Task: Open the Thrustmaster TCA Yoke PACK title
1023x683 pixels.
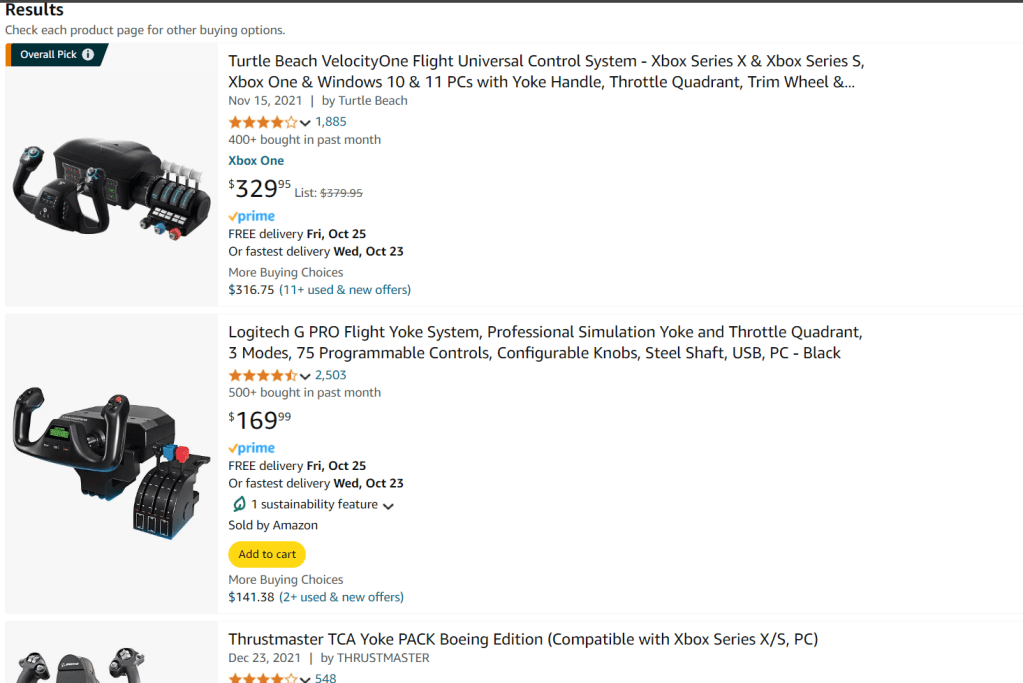Action: [523, 638]
